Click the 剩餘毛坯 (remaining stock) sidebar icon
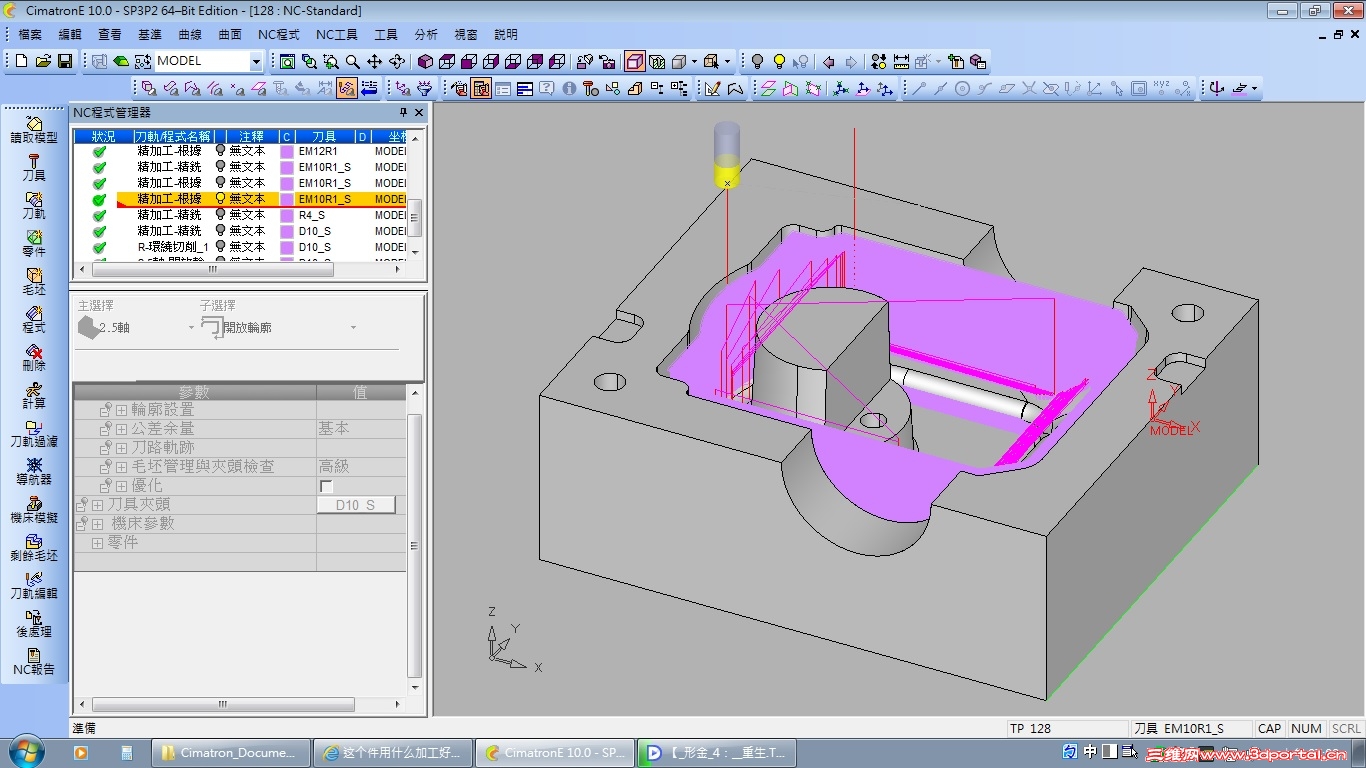Viewport: 1366px width, 768px height. (34, 548)
